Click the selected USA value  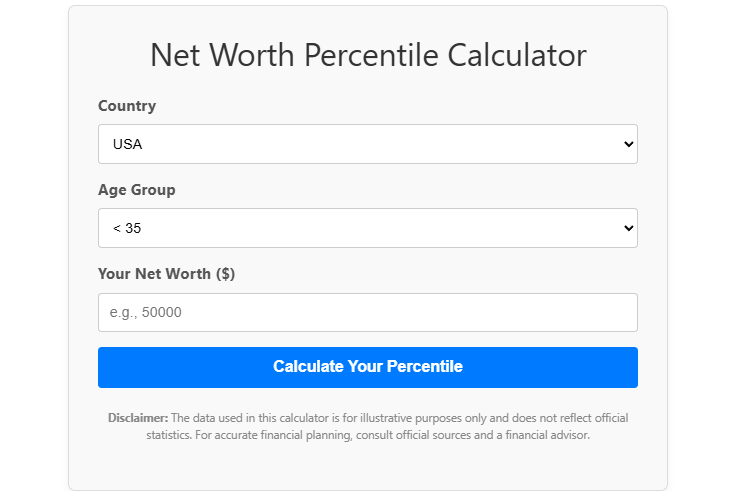click(128, 144)
